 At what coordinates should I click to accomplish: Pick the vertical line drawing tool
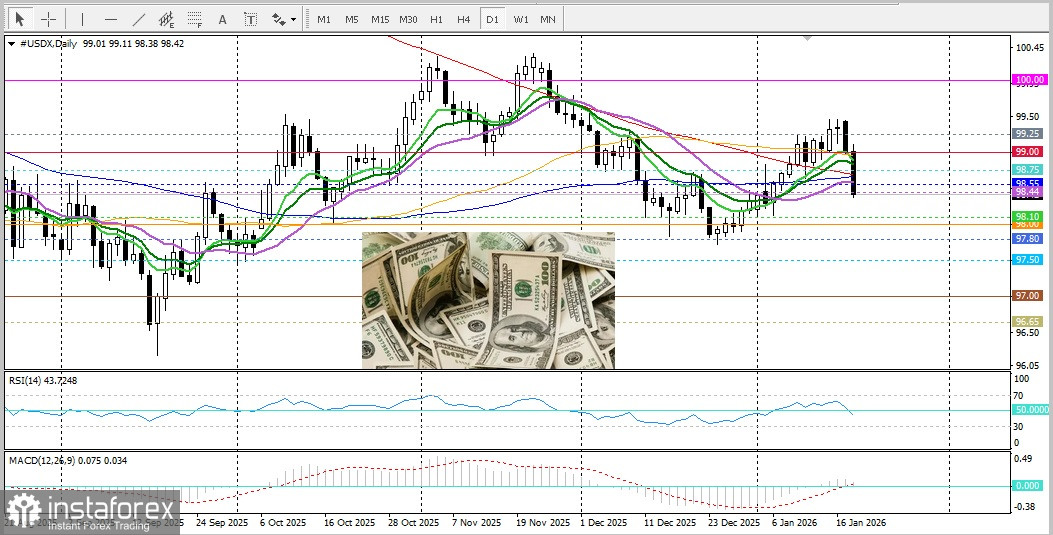82,19
